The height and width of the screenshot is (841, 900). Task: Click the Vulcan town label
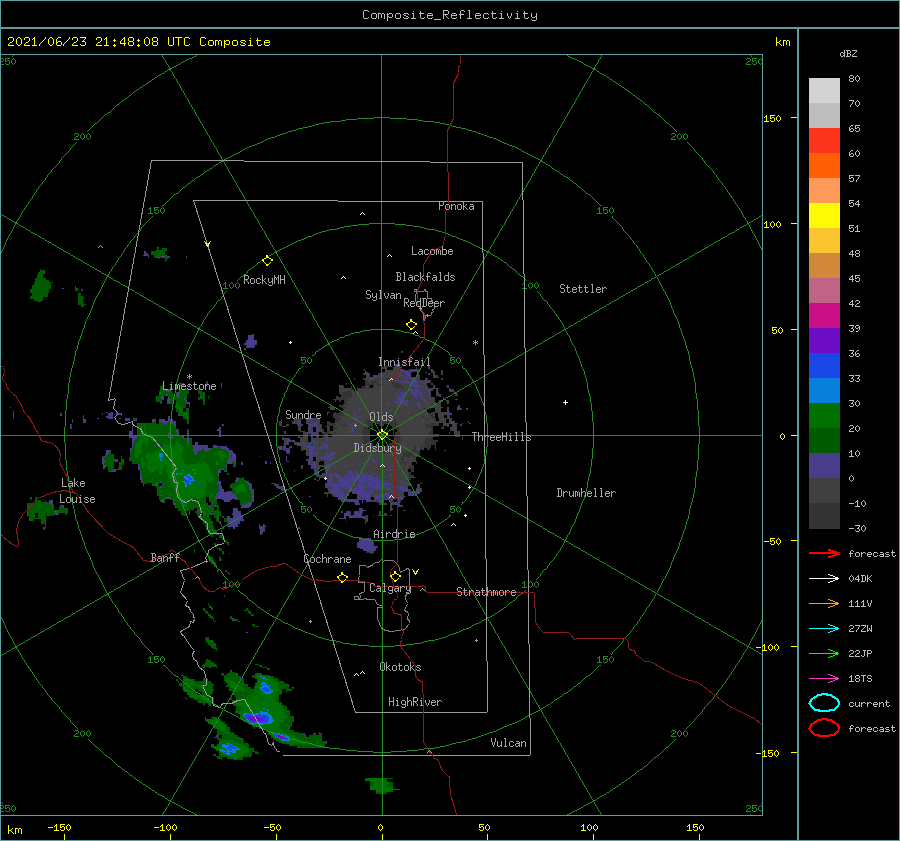coord(509,743)
